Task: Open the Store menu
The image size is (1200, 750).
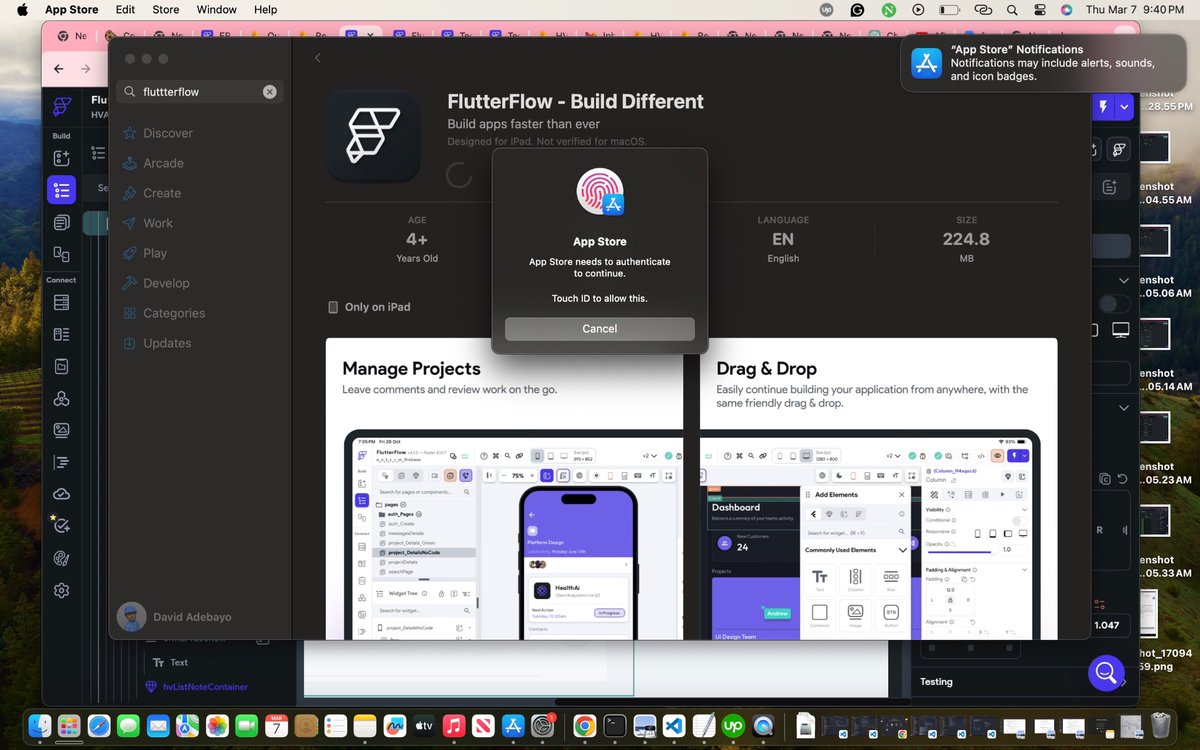Action: [x=166, y=9]
